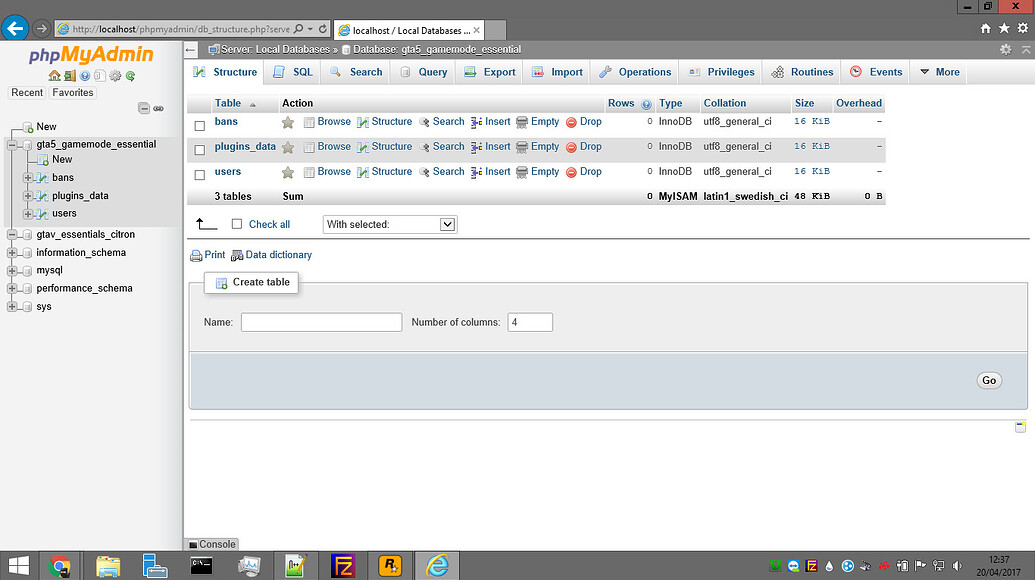The image size is (1035, 580).
Task: Favorite the bans table using its star
Action: 289,121
